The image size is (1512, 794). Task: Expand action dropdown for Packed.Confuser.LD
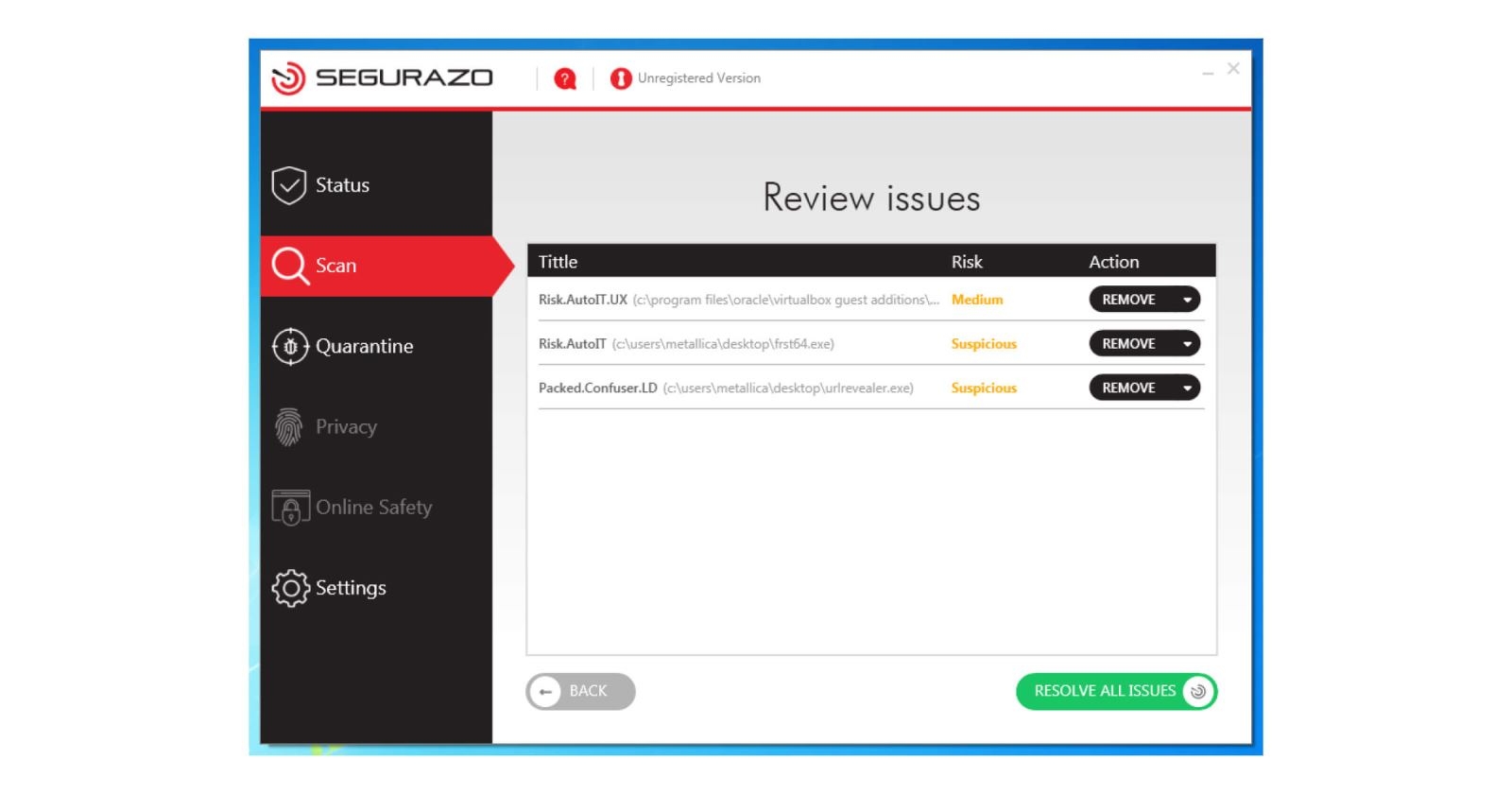pos(1187,388)
